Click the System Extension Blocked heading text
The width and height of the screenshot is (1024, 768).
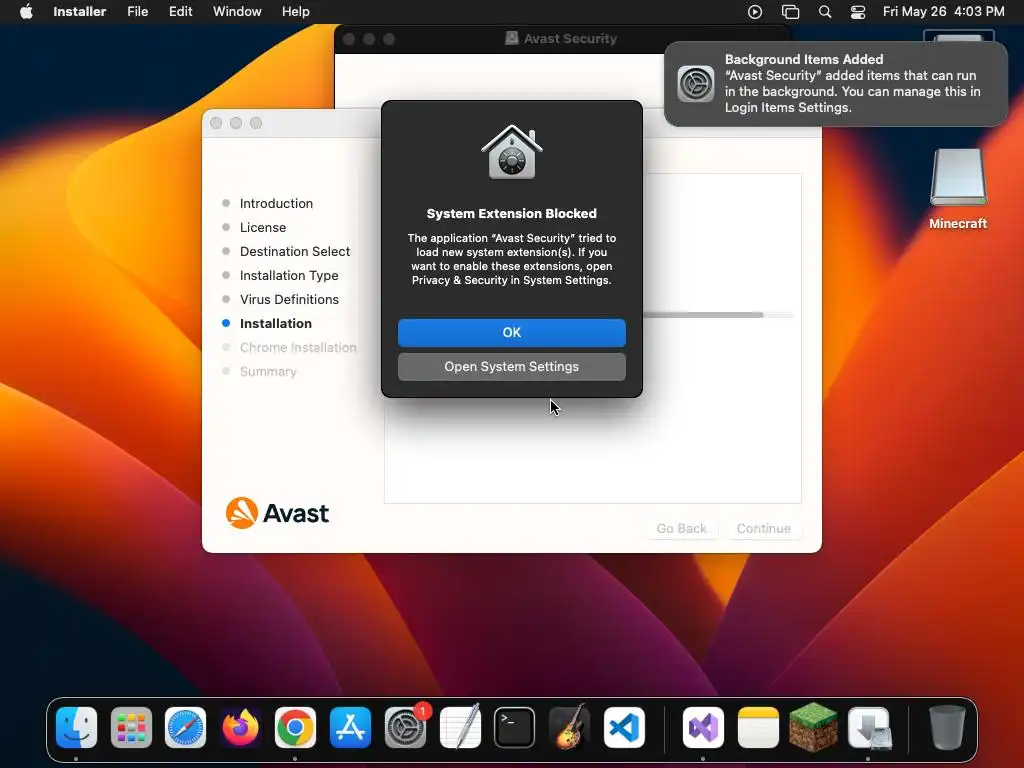tap(511, 214)
